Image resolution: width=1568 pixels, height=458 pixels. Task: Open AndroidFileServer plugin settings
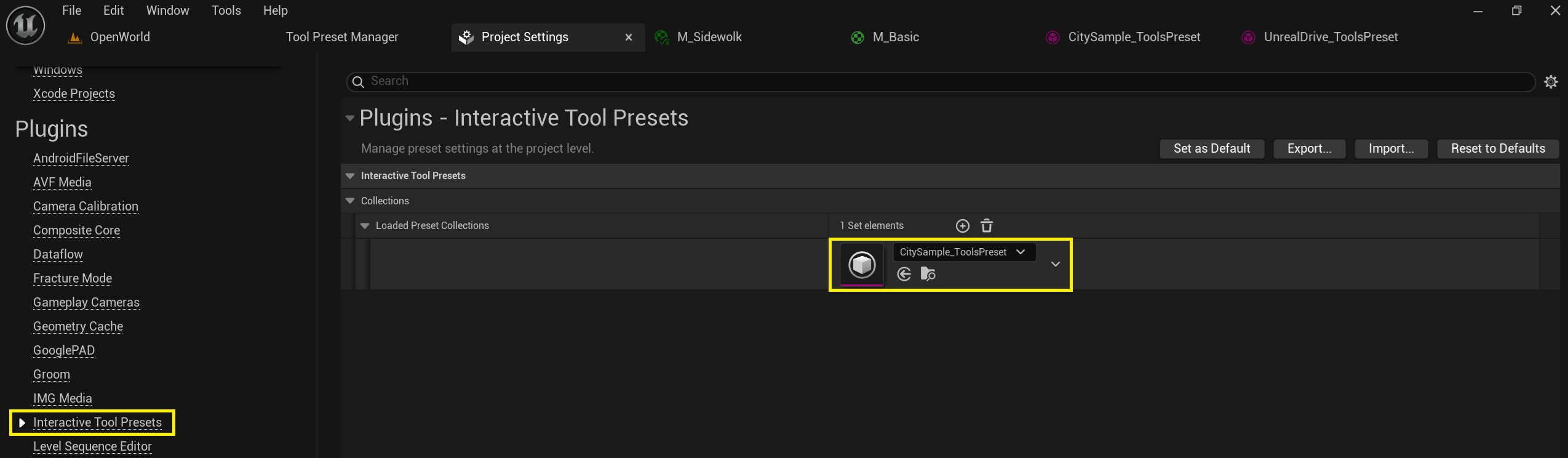[x=81, y=158]
